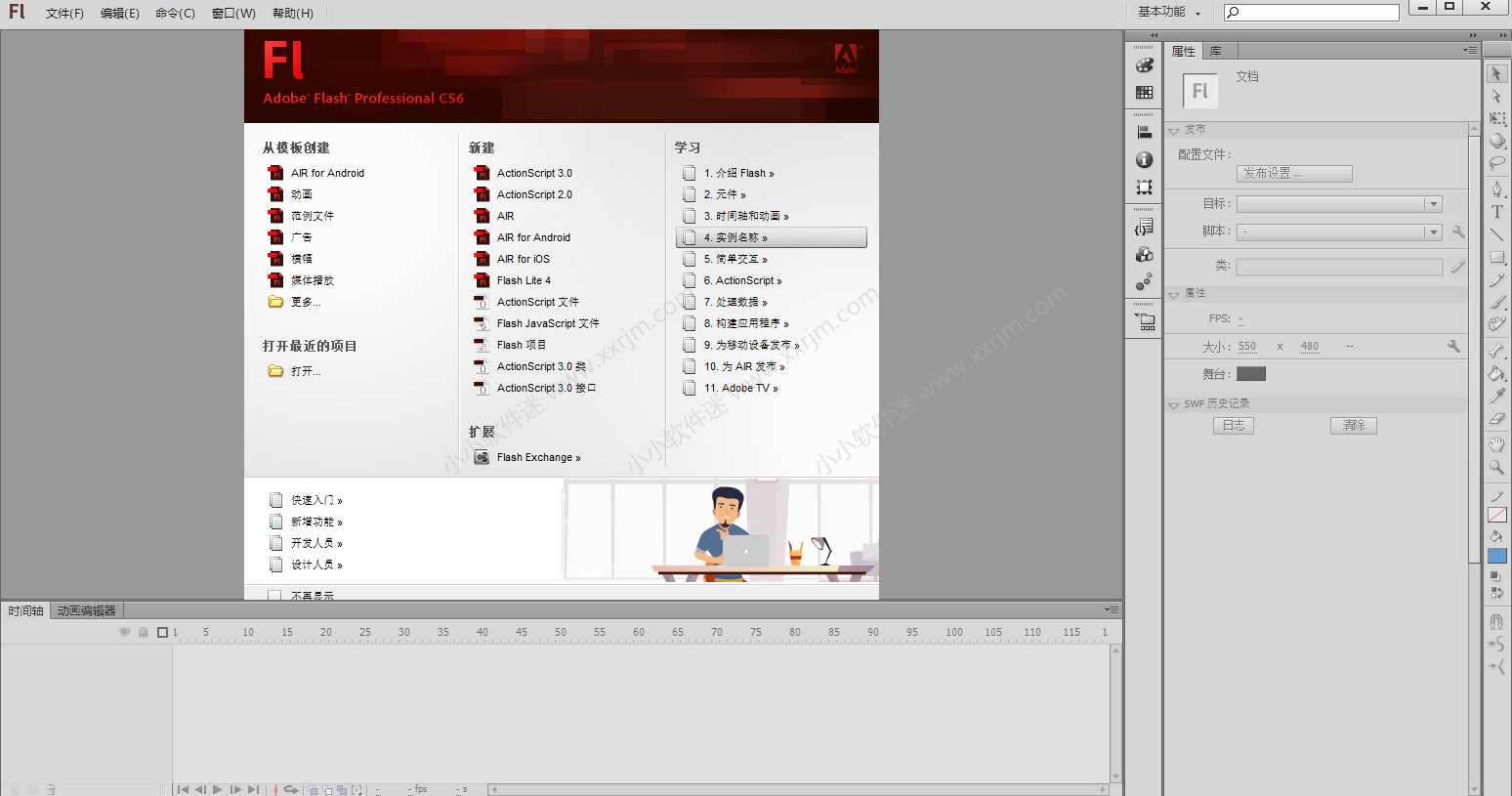Open the 文件(F) menu
The height and width of the screenshot is (796, 1512).
64,14
